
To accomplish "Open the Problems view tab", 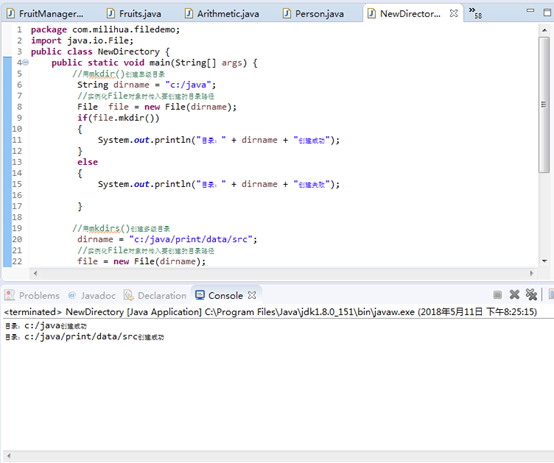I will coord(33,295).
